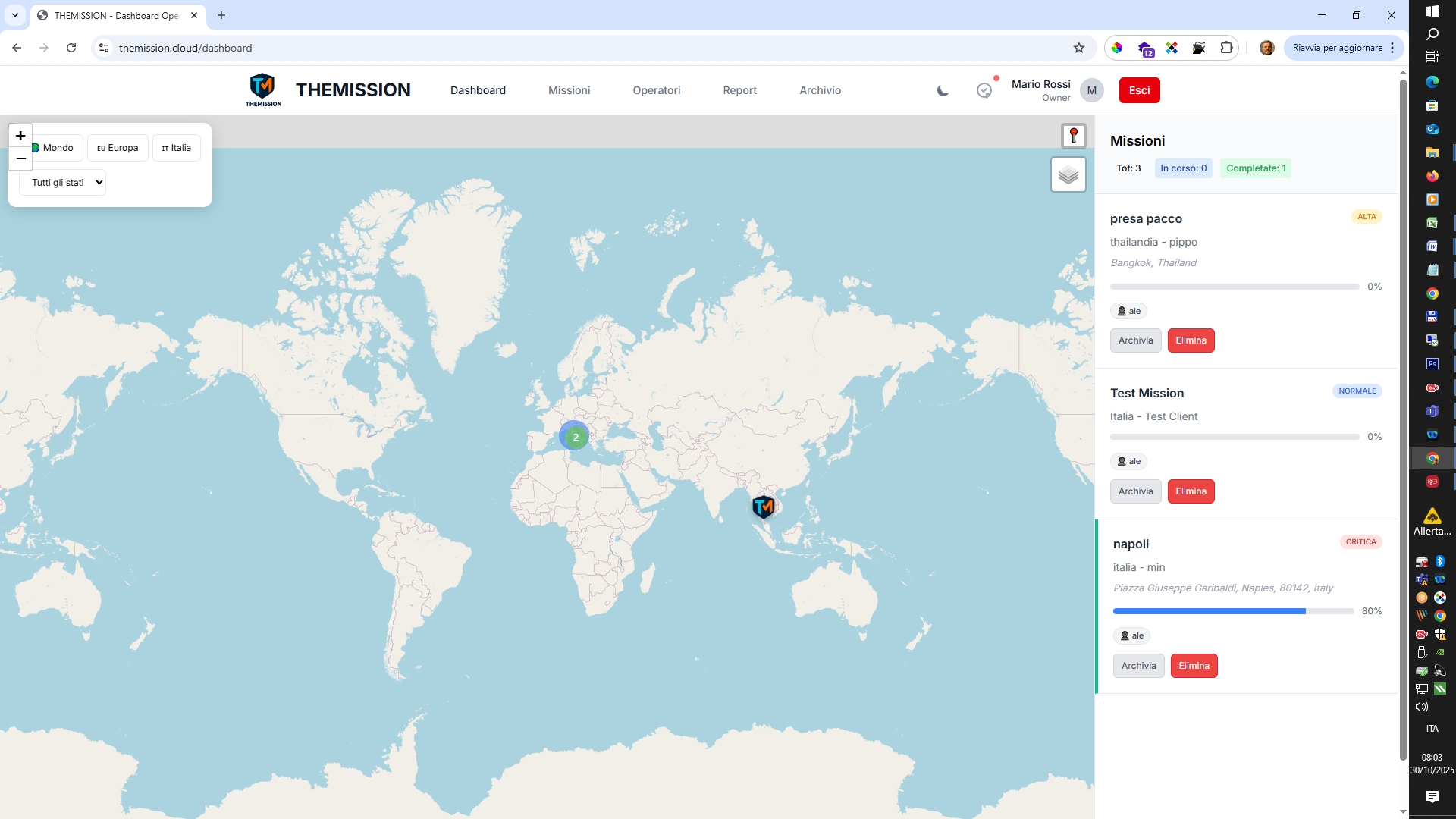The image size is (1456, 819).
Task: Click the THEMISSION logo
Action: 262,89
